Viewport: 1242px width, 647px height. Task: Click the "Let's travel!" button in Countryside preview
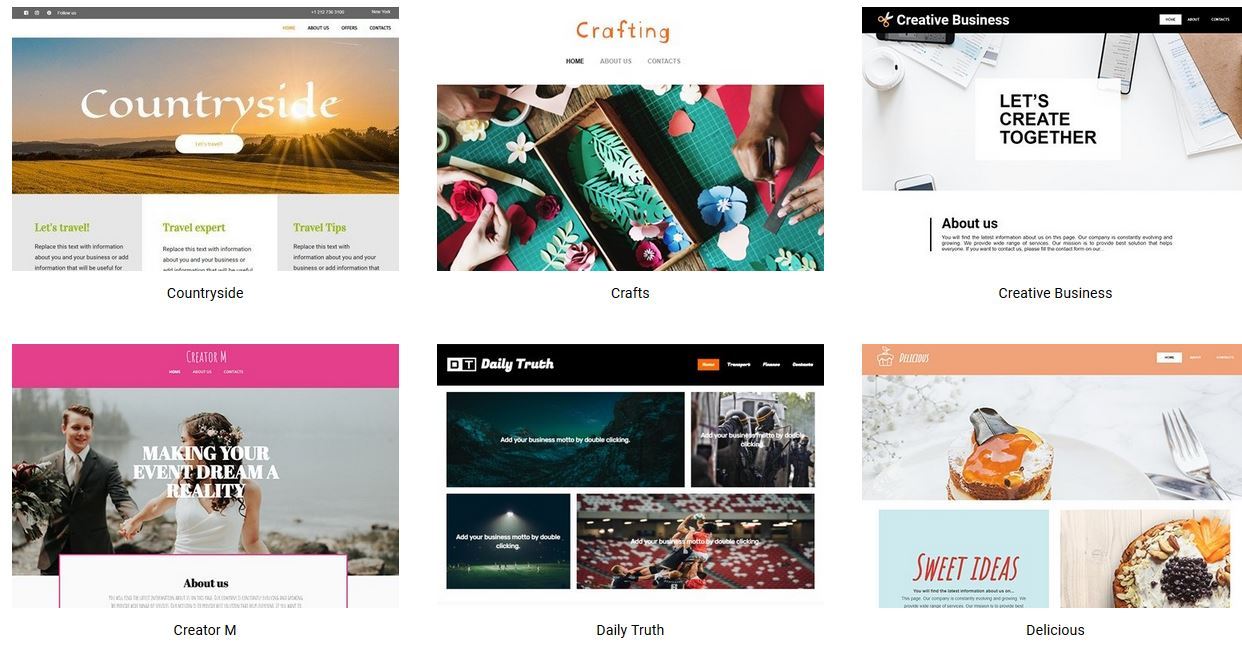pyautogui.click(x=209, y=144)
